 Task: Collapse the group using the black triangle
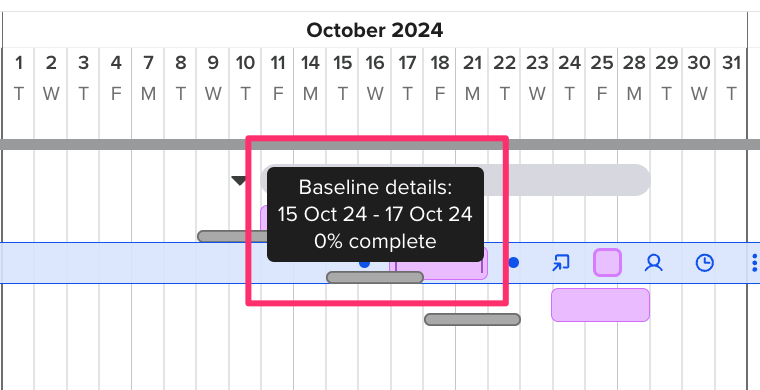coord(239,181)
